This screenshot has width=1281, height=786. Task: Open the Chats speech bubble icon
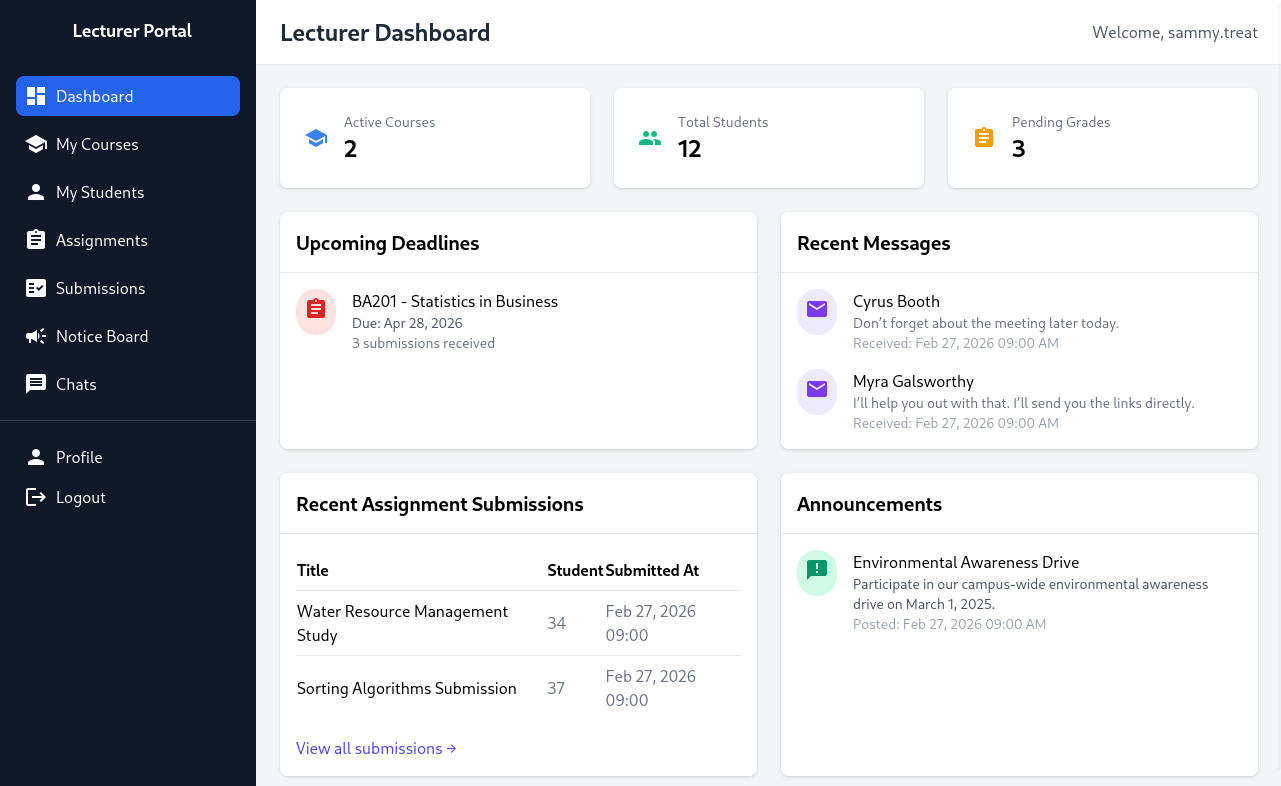(36, 384)
